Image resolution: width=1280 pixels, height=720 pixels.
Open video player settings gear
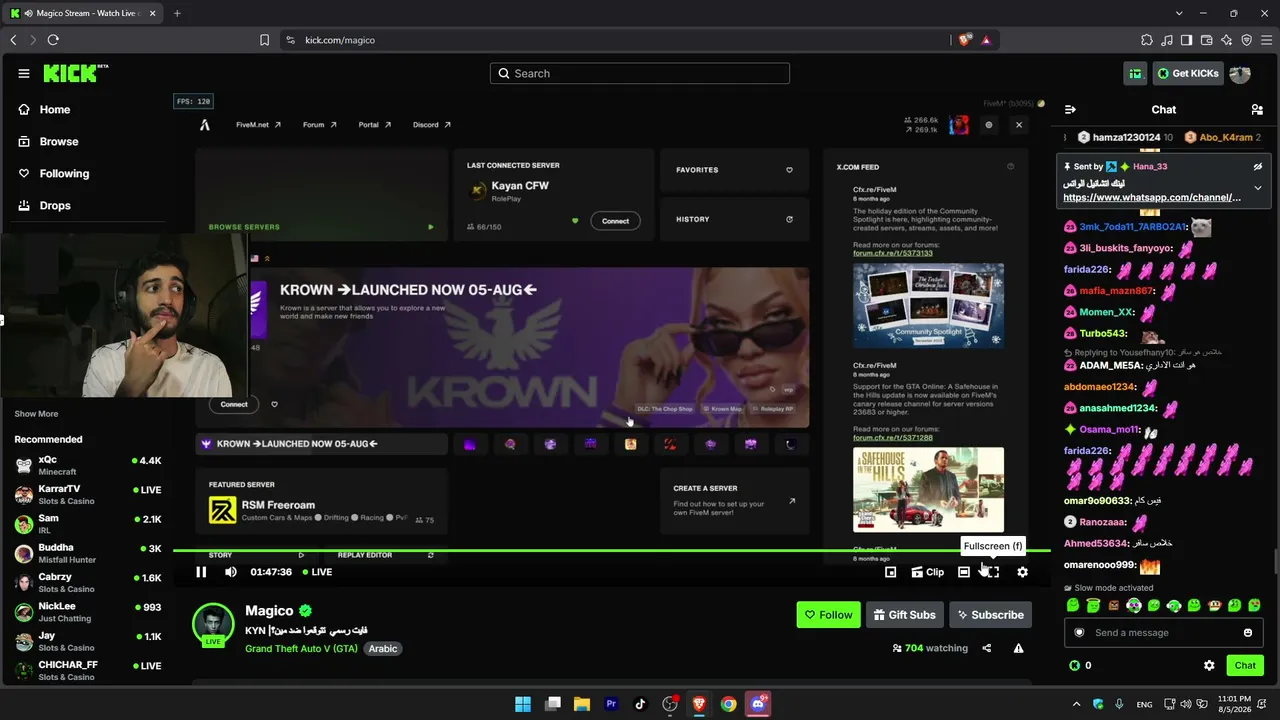click(1022, 572)
